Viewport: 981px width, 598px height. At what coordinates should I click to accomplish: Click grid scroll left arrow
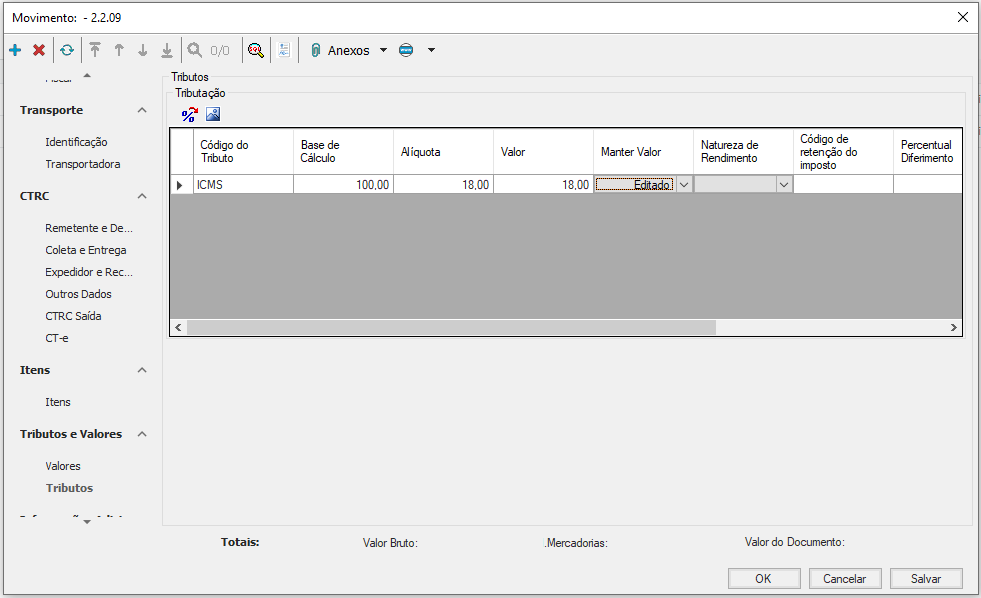pyautogui.click(x=178, y=327)
